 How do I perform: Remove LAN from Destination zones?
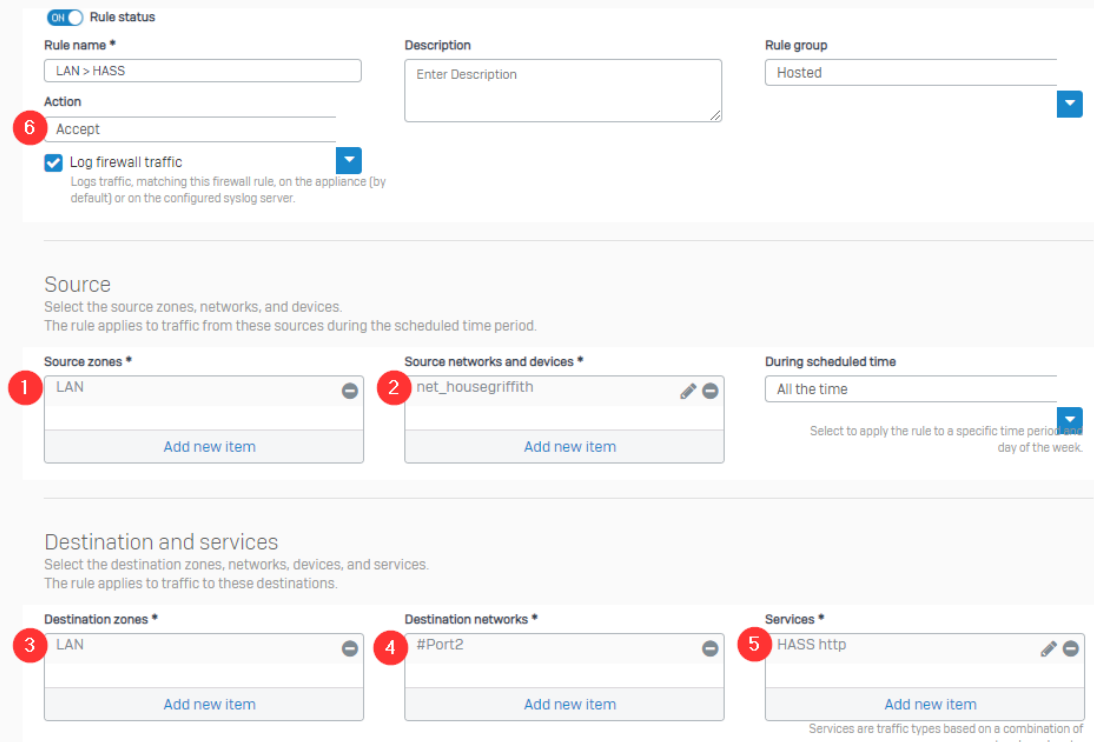click(x=349, y=649)
